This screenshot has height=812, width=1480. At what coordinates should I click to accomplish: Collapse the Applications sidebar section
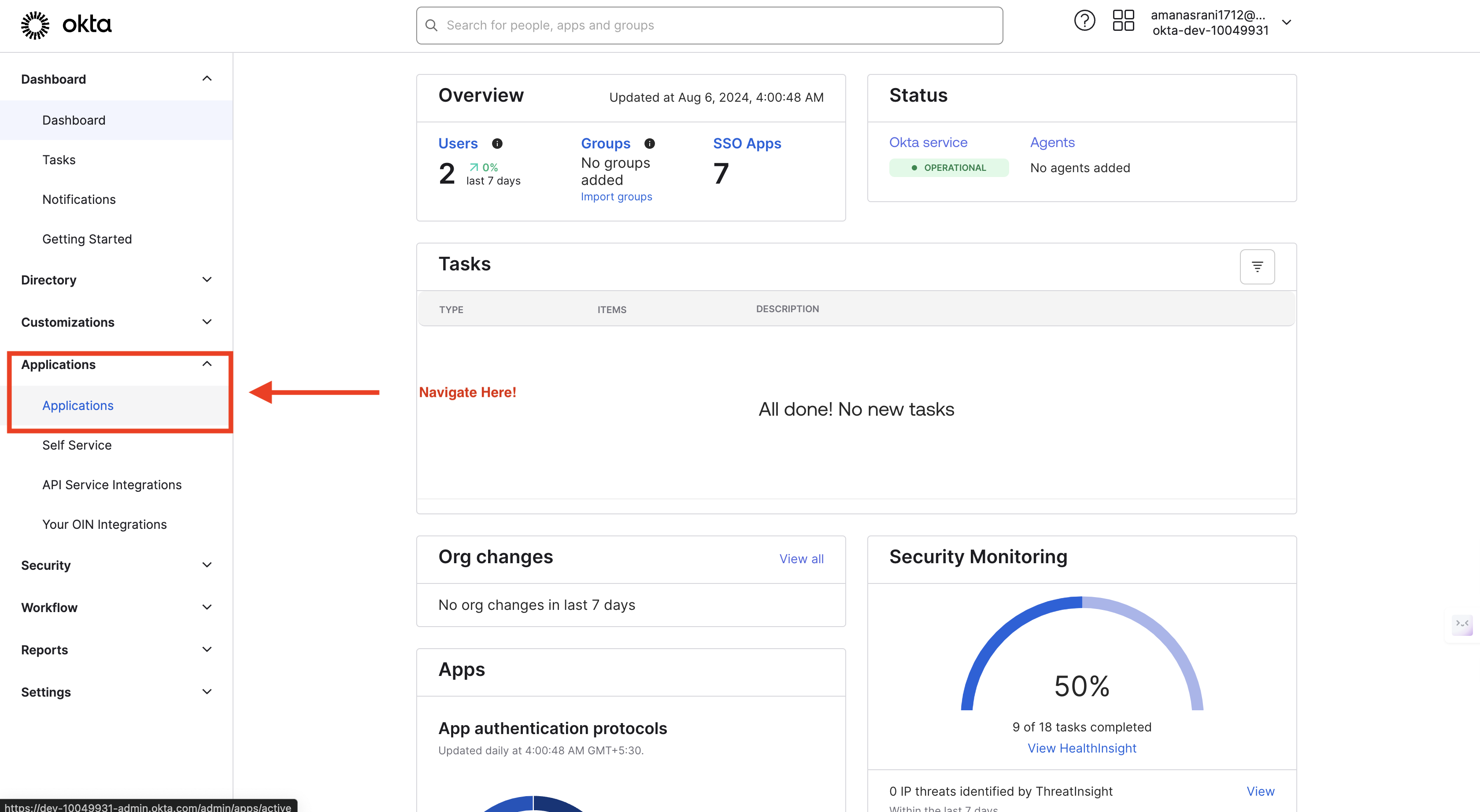[207, 364]
